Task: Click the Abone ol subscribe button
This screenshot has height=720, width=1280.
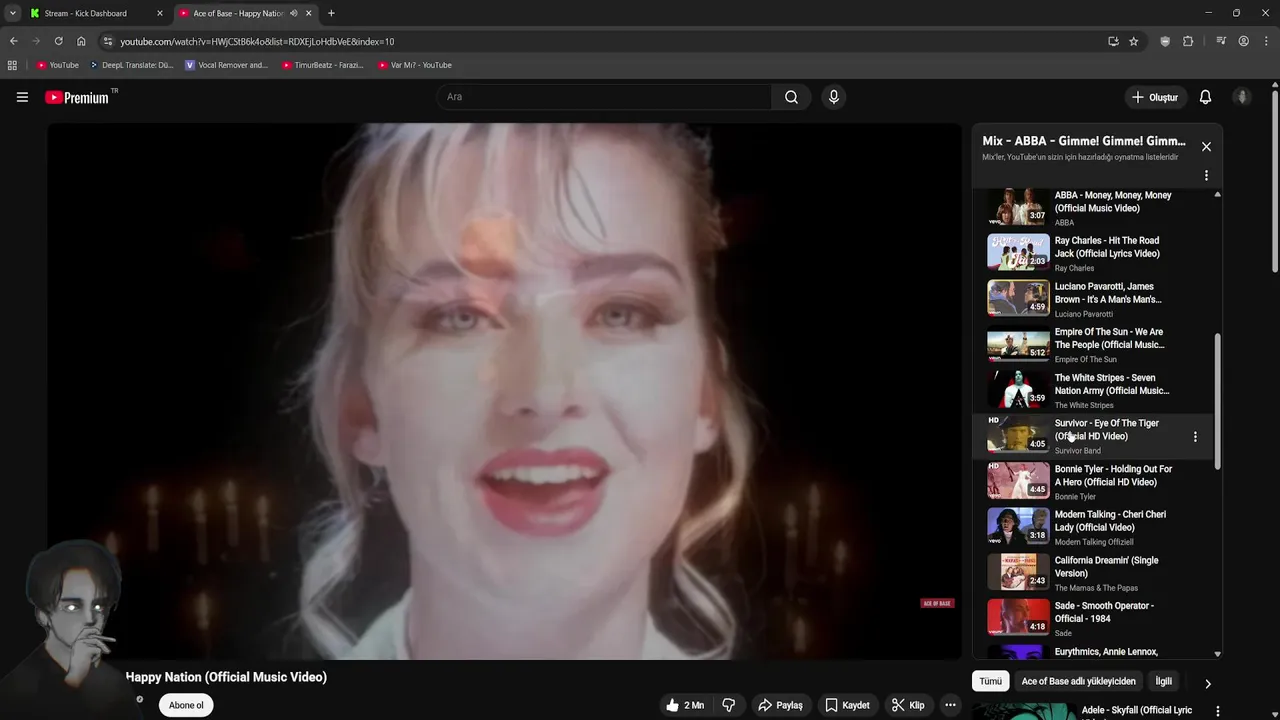Action: (186, 705)
